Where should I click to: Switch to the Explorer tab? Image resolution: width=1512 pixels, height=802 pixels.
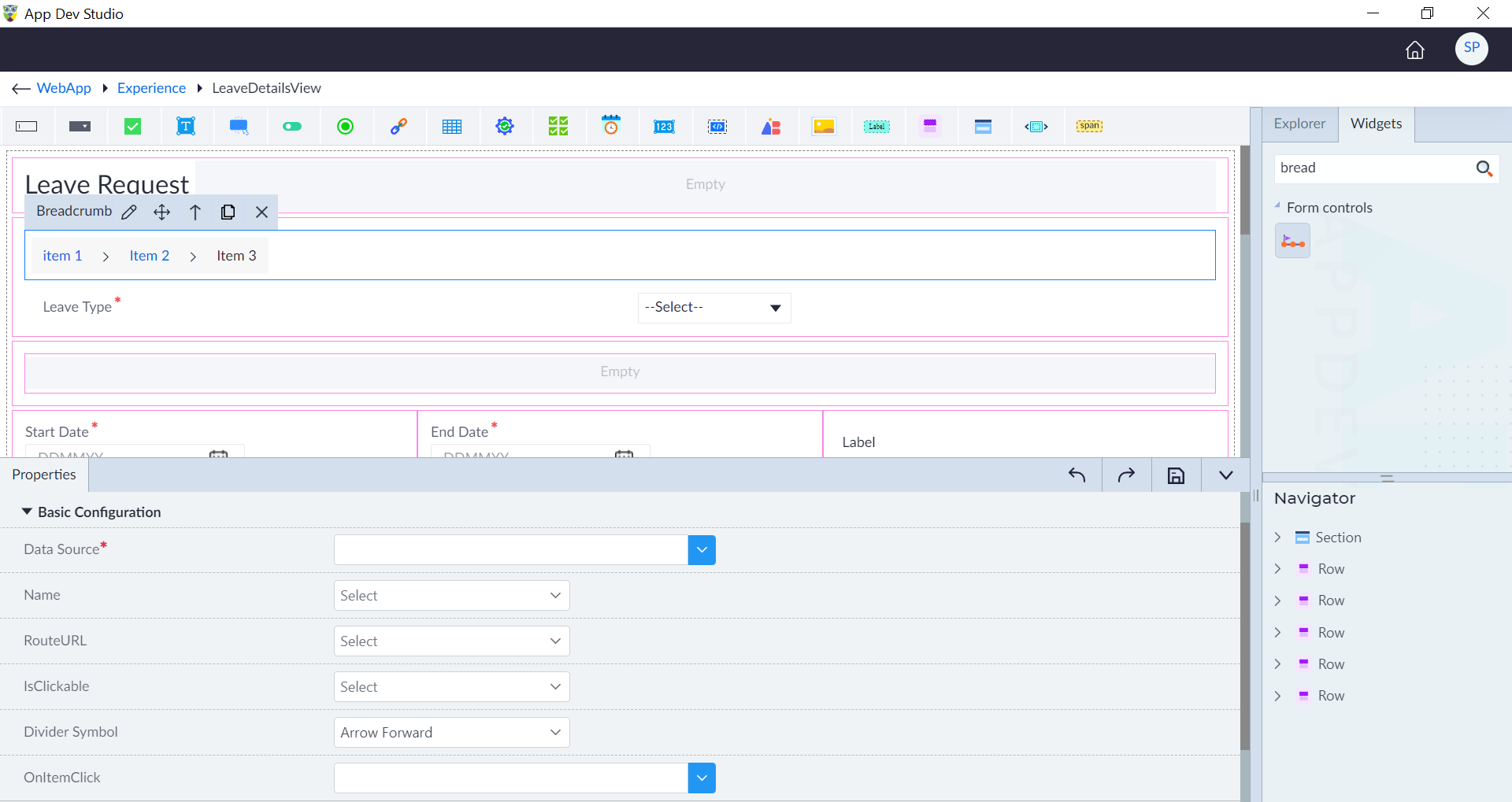pyautogui.click(x=1299, y=124)
